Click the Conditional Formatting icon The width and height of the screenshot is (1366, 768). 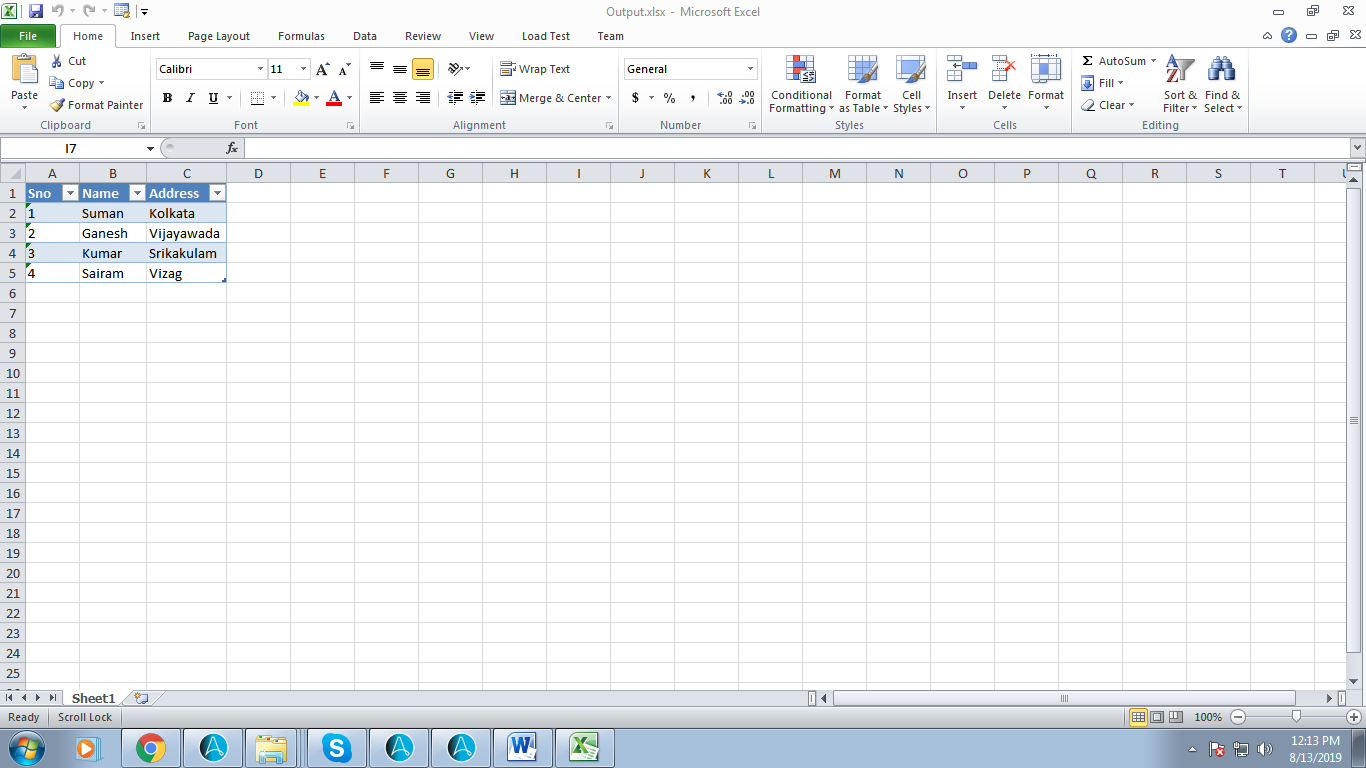click(x=800, y=70)
